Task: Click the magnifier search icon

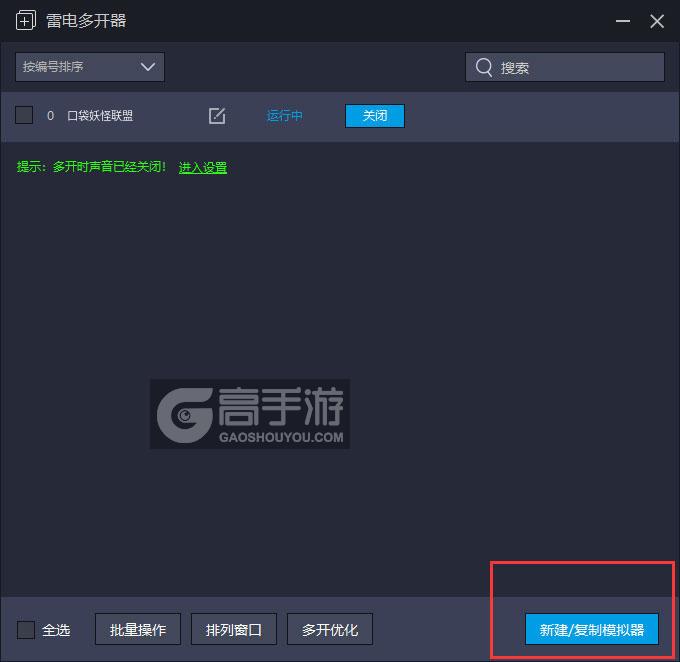Action: tap(484, 67)
